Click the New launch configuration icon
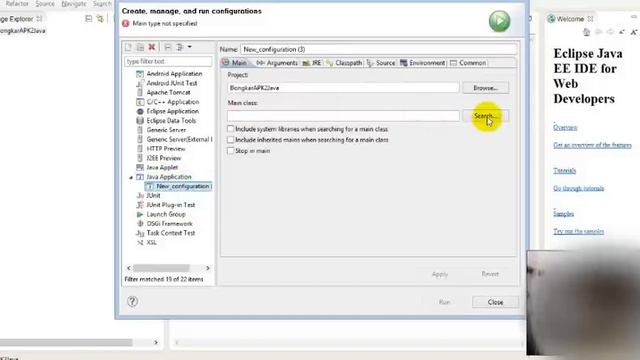The width and height of the screenshot is (640, 360). pyautogui.click(x=128, y=47)
